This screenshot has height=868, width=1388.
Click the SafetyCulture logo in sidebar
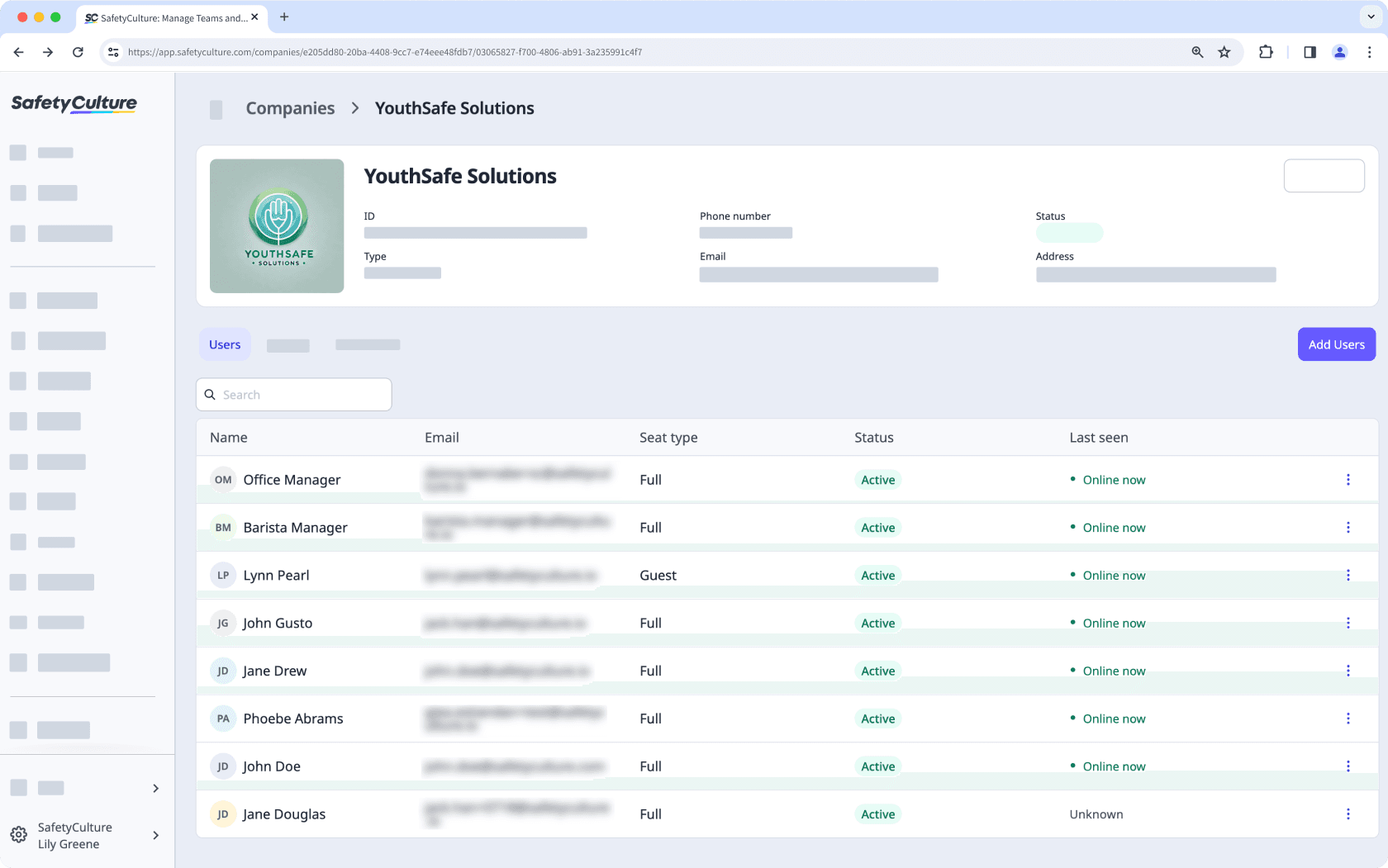(x=74, y=103)
